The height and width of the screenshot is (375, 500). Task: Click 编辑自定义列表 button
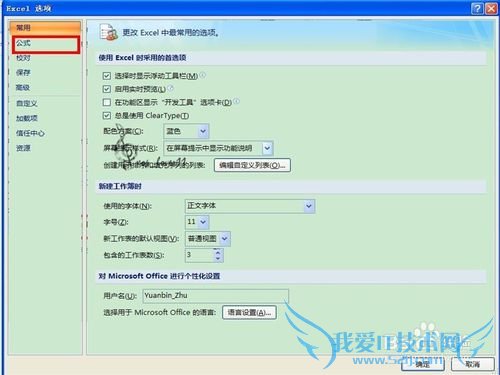[252, 165]
